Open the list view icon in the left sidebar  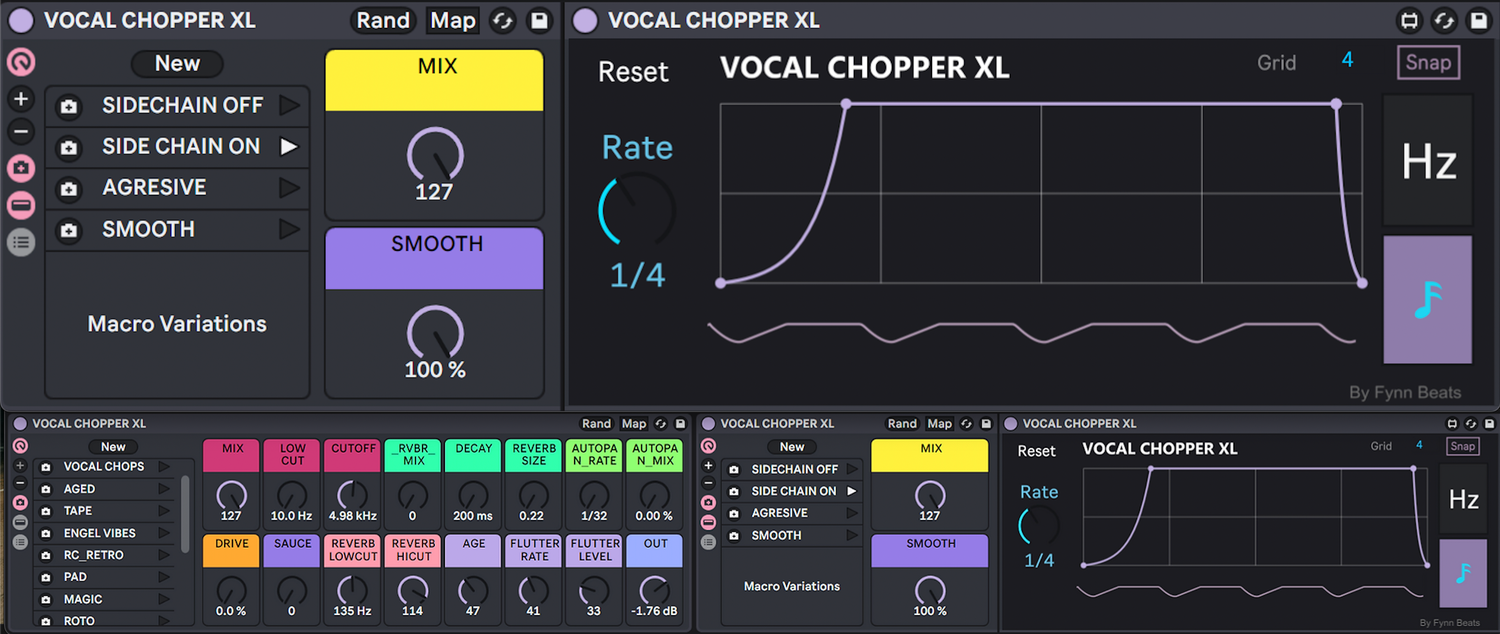21,242
